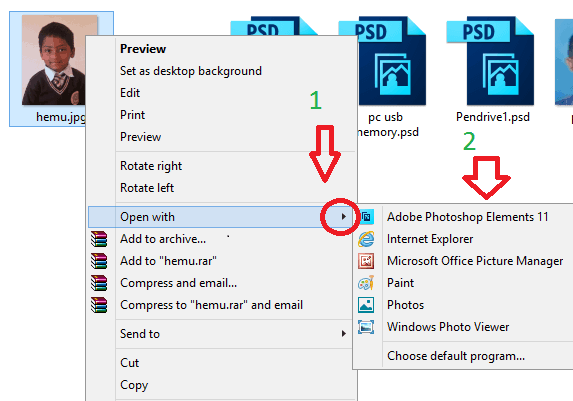Click the Microsoft Office Picture Manager icon
573x401 pixels.
(366, 261)
